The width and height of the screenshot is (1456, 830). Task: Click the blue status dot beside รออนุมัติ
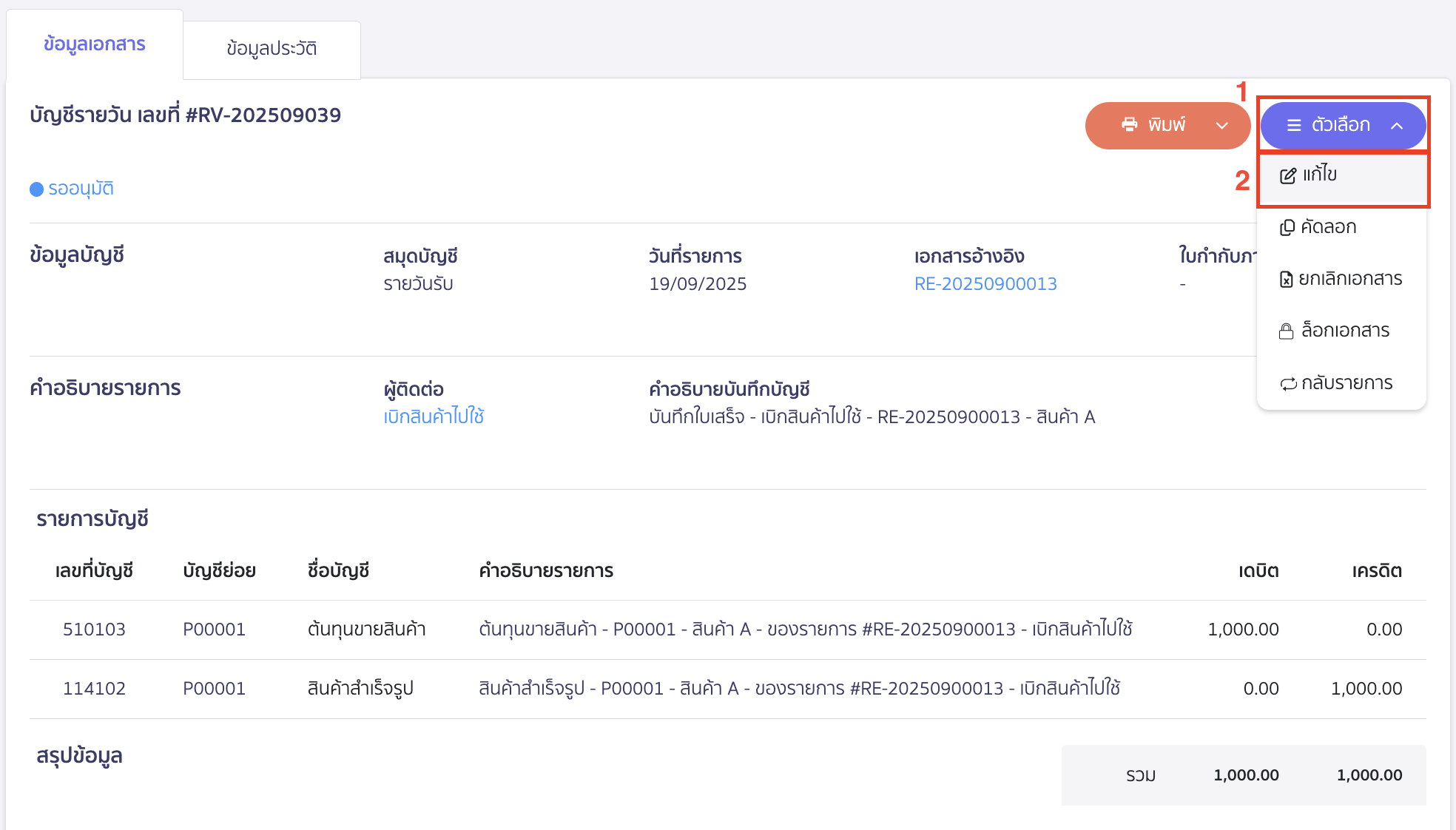point(37,189)
